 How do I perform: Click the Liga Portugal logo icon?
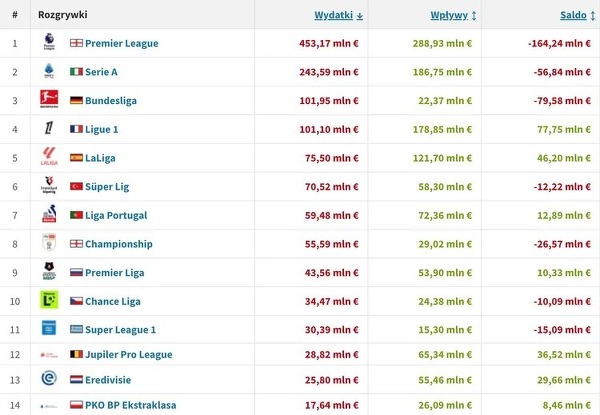48,214
